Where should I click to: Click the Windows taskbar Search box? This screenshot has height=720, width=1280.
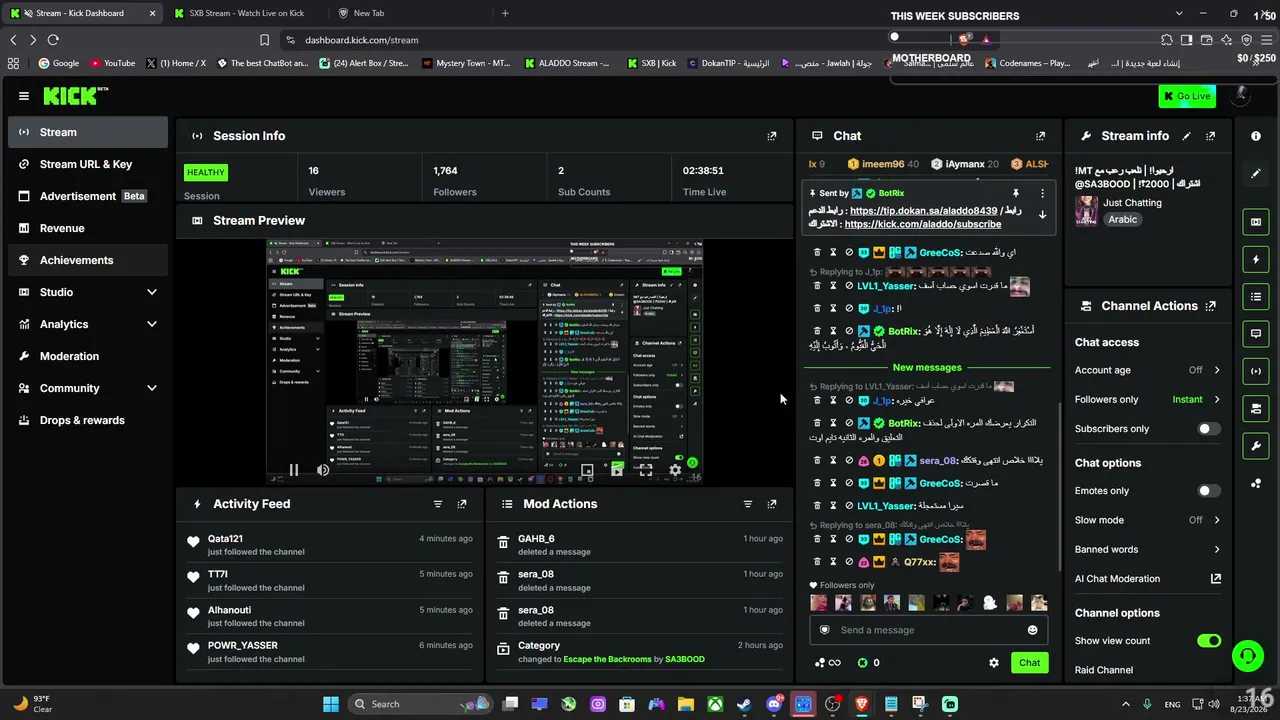[x=419, y=704]
